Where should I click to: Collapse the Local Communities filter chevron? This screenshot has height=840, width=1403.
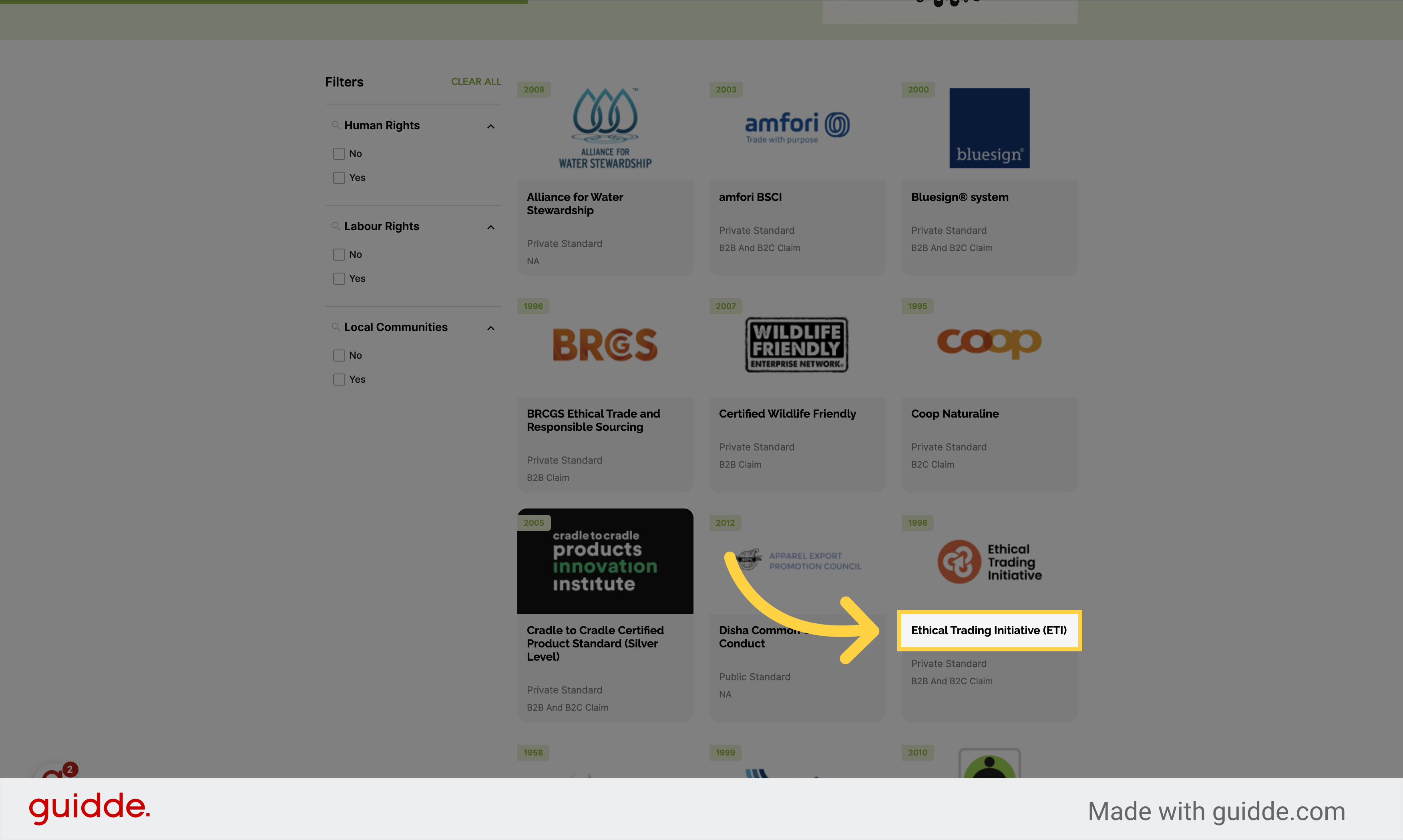pos(490,328)
